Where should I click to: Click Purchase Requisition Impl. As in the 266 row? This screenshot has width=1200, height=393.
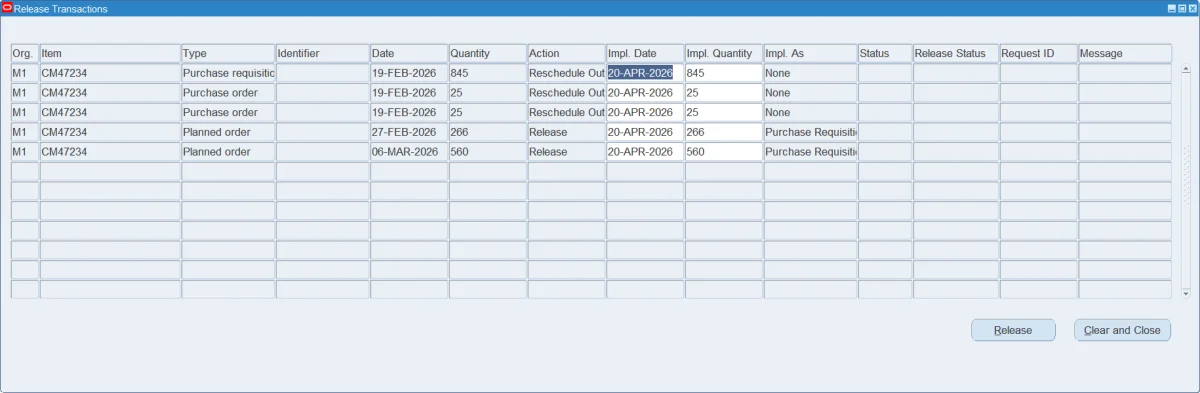pyautogui.click(x=810, y=132)
